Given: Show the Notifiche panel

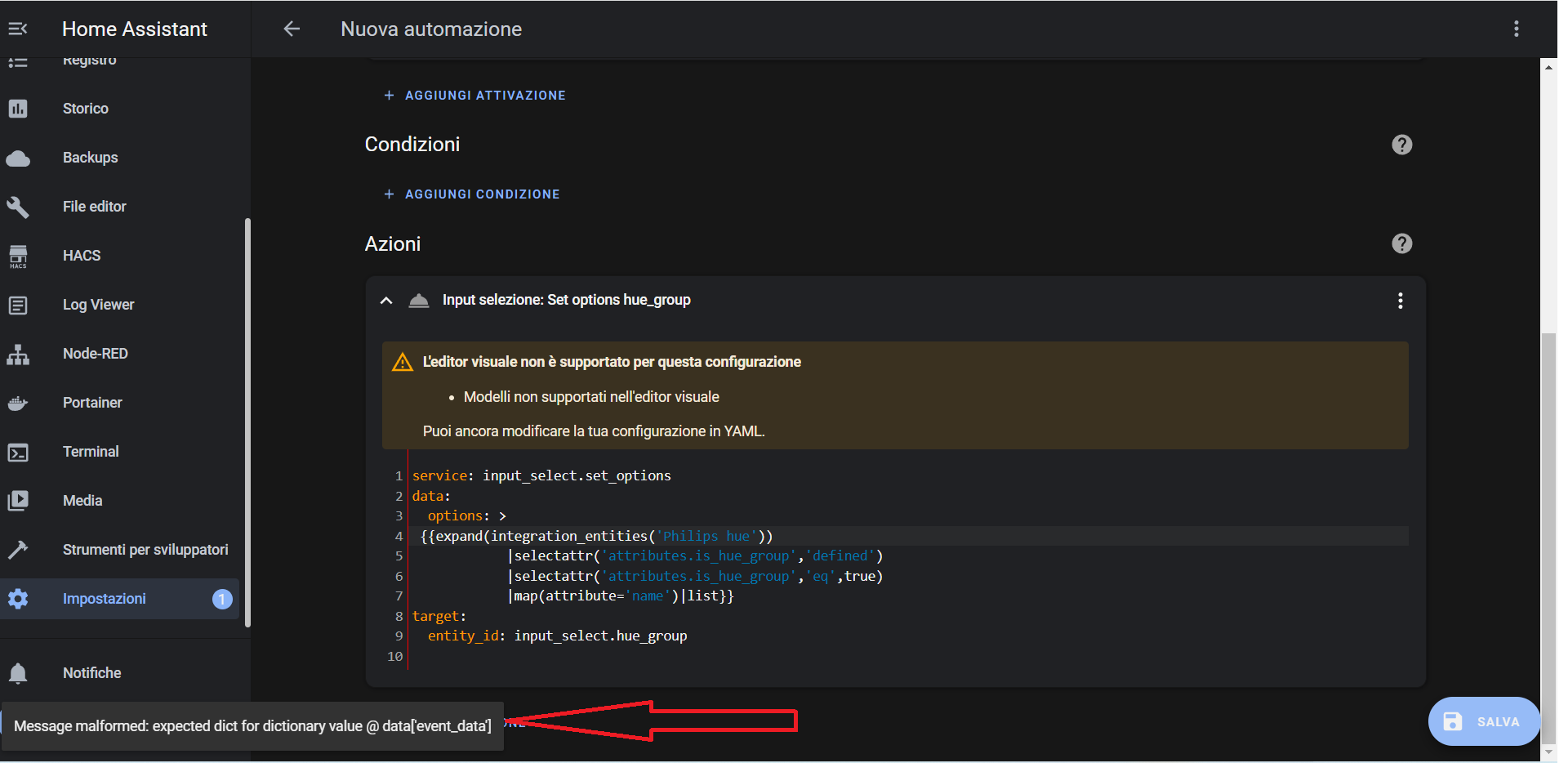Looking at the screenshot, I should pyautogui.click(x=91, y=672).
